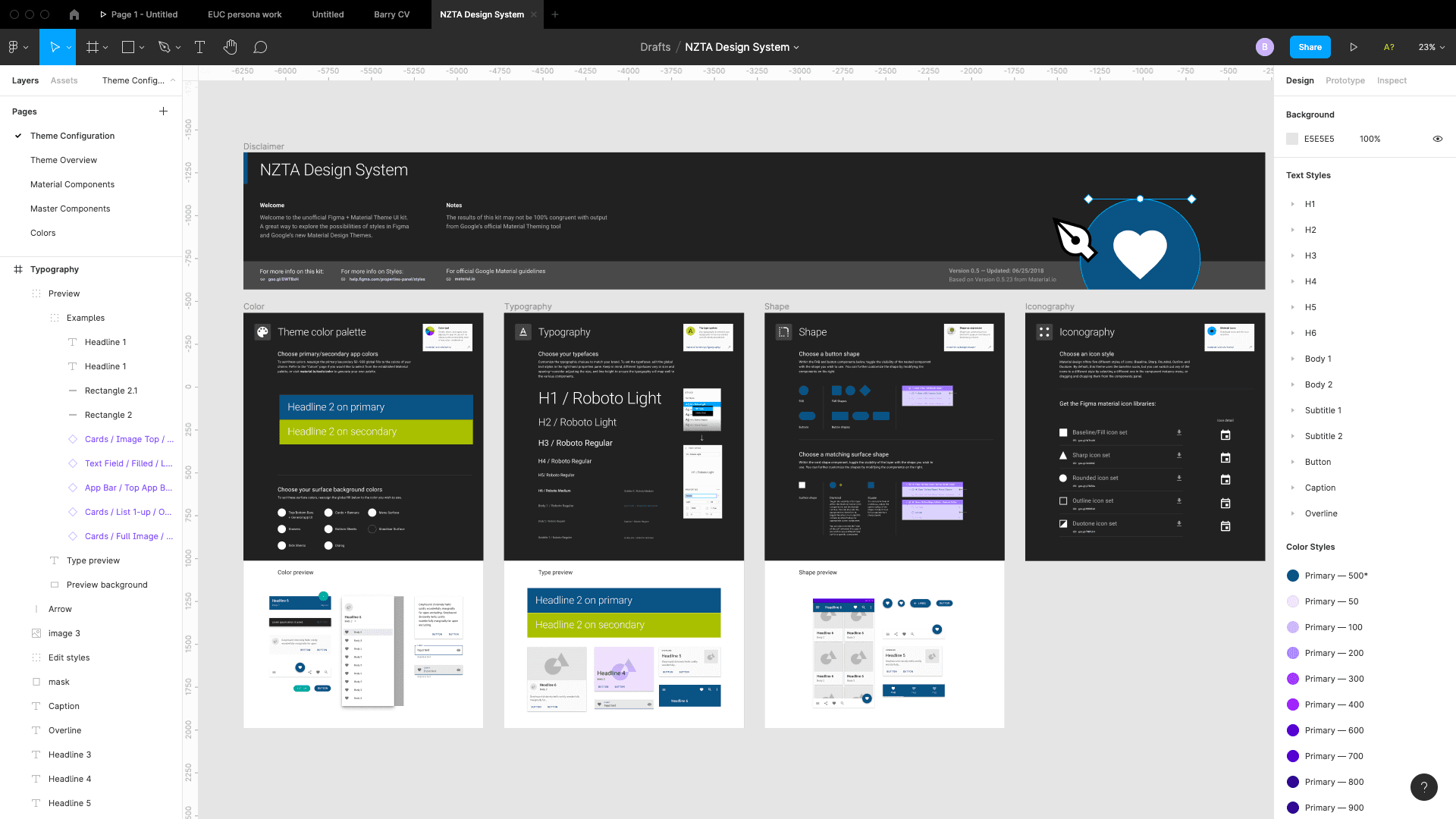
Task: Click the Typography frame icon in layers
Action: 18,269
